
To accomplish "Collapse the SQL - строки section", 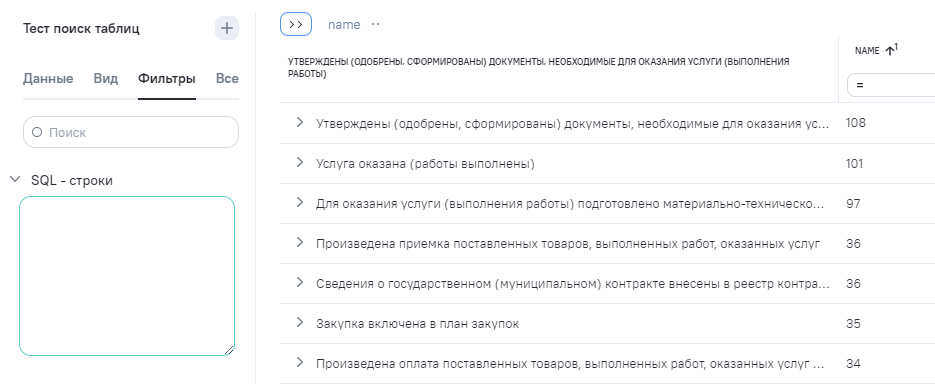I will 16,179.
